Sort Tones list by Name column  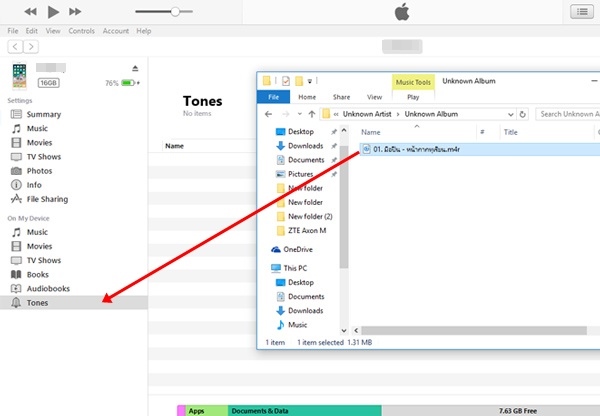click(174, 146)
